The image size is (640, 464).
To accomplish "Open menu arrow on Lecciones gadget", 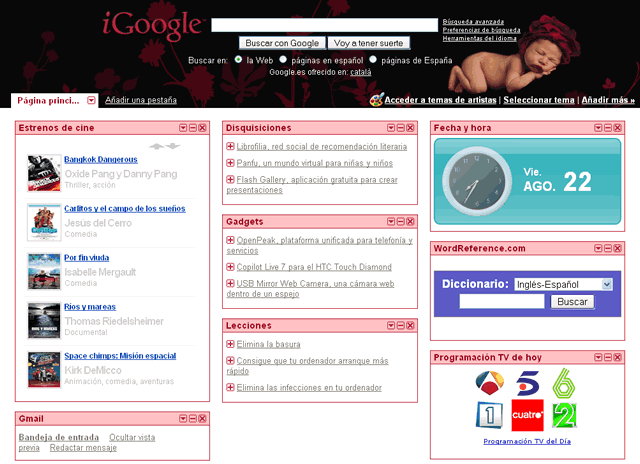I will (391, 326).
